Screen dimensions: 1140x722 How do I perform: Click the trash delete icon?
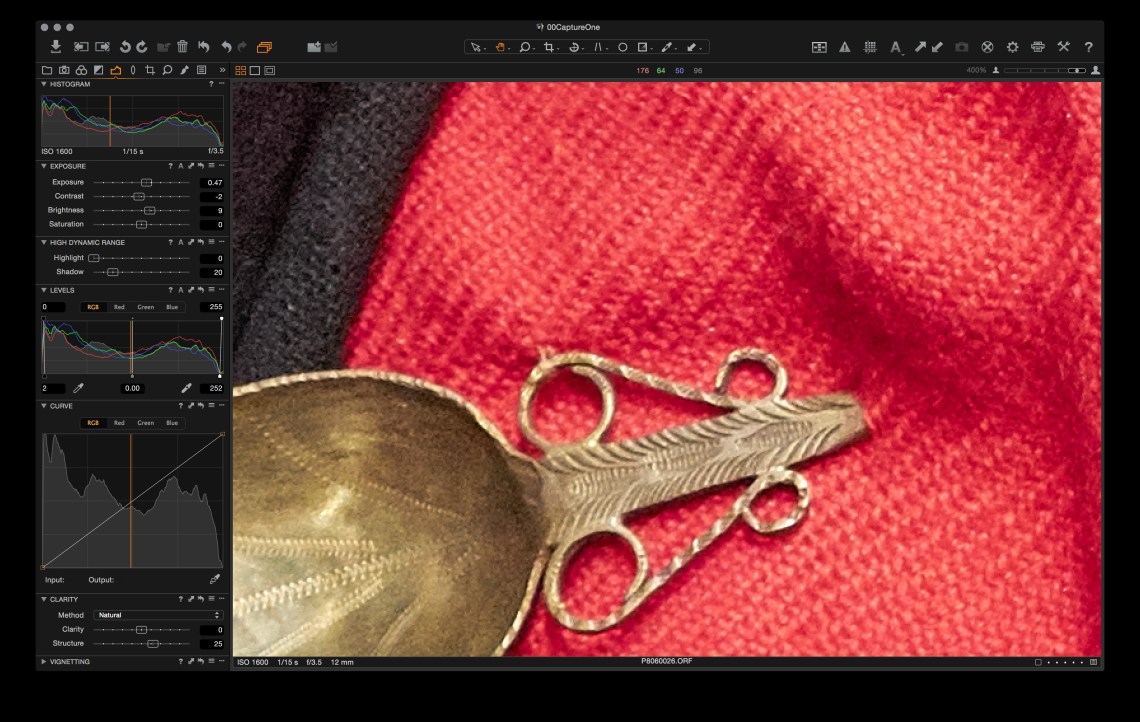point(182,47)
